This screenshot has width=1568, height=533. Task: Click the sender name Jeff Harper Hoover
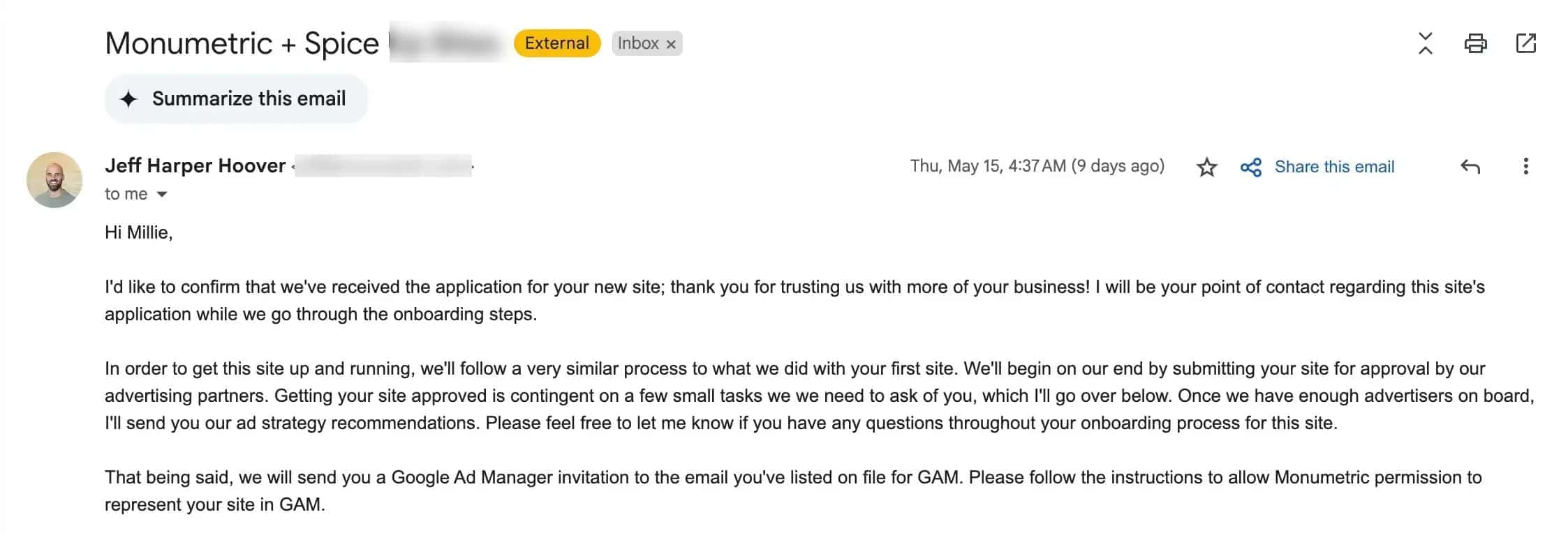[x=195, y=165]
